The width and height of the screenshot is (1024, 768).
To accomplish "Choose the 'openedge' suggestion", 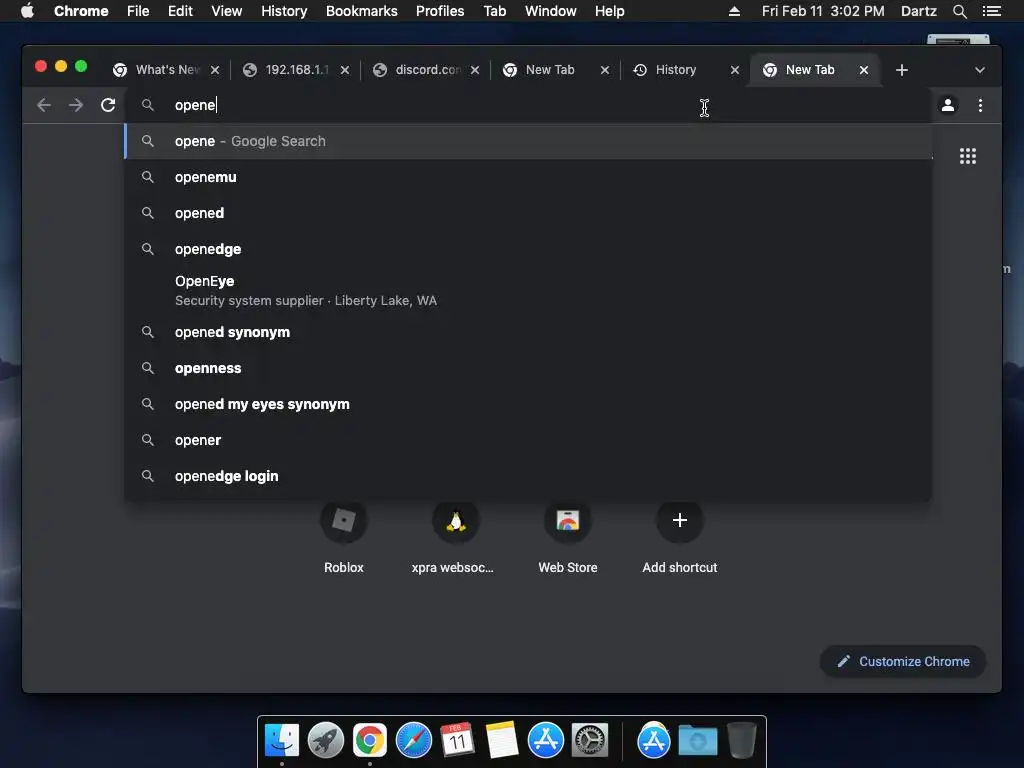I will (528, 249).
